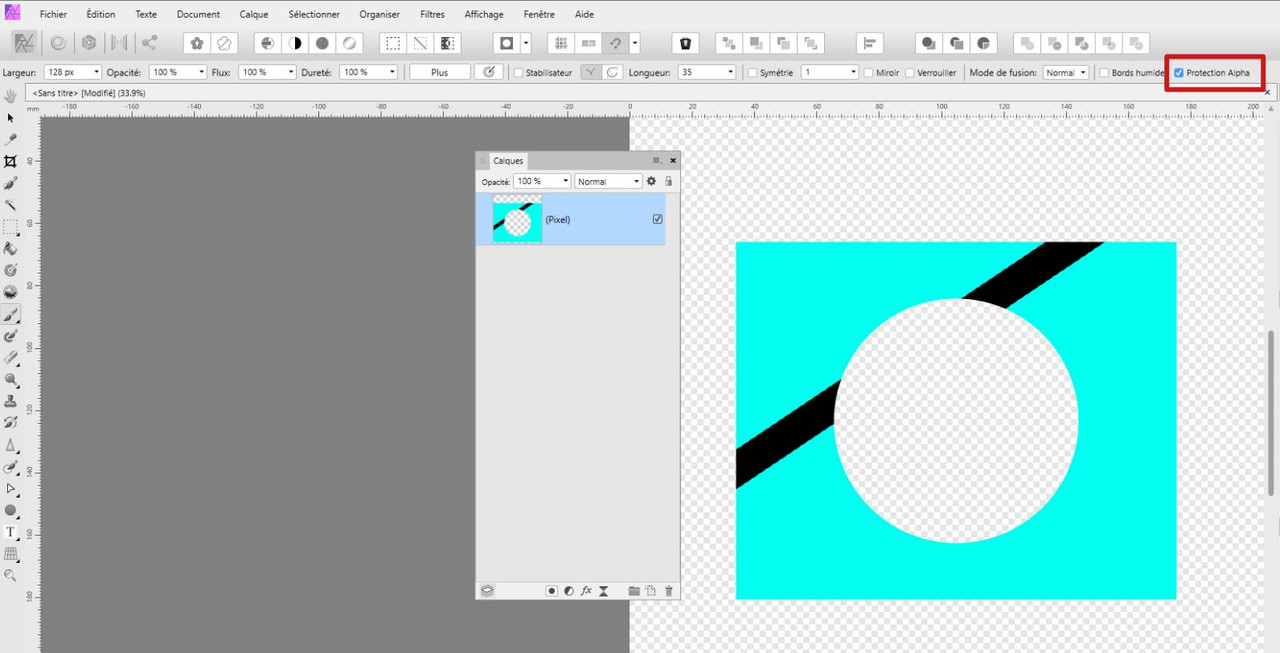Open layer blend mode Normal in Calques panel
The image size is (1280, 653).
click(608, 181)
